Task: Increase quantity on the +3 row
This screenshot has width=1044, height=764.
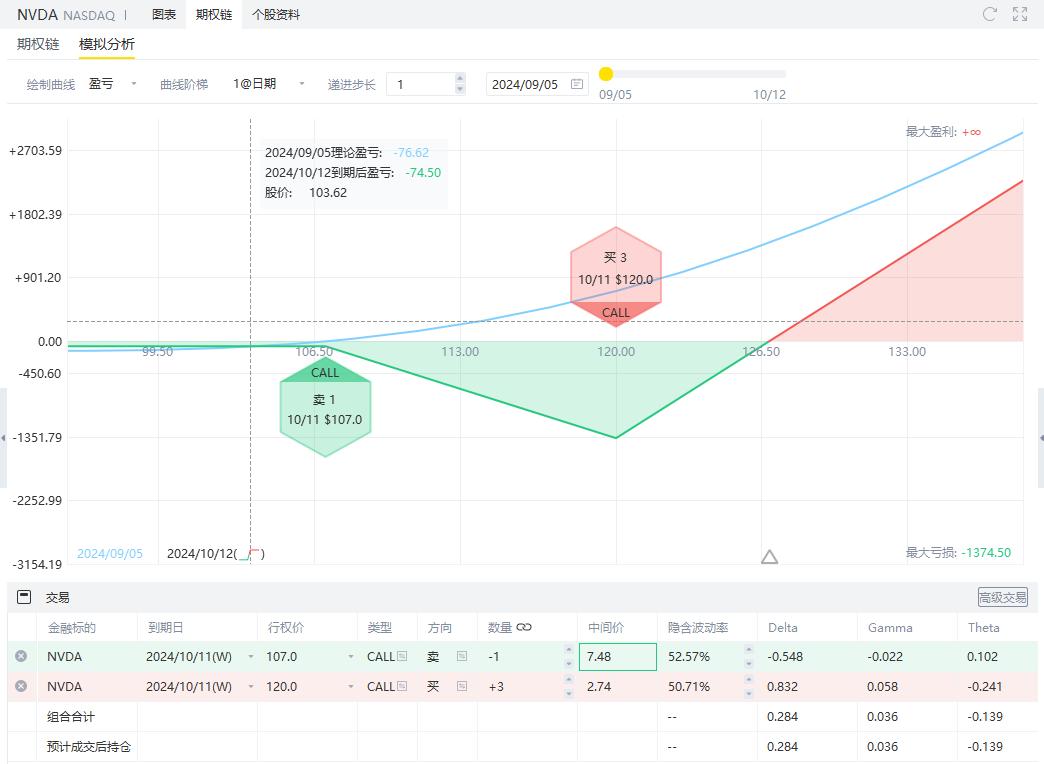Action: pos(569,679)
